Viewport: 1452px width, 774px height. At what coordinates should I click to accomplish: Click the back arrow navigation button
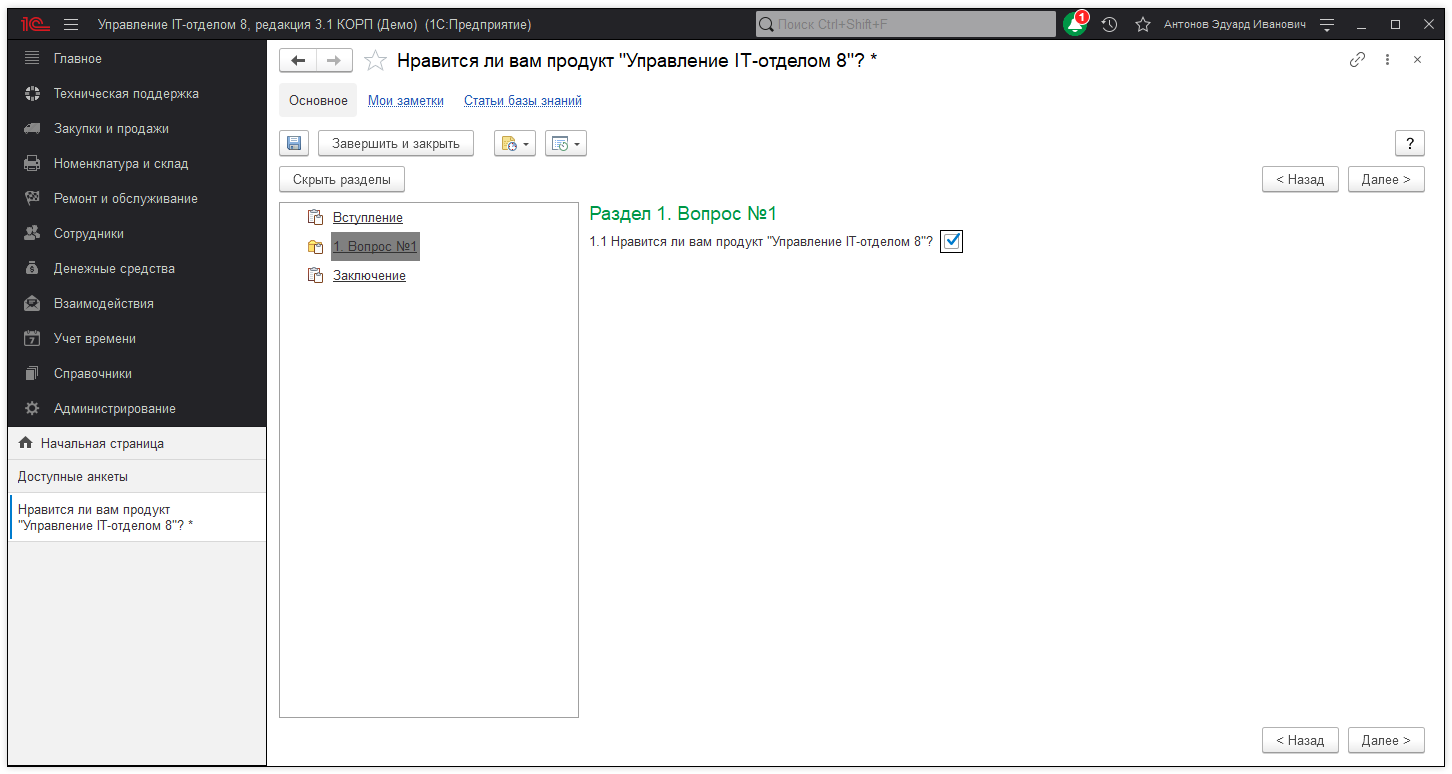298,61
